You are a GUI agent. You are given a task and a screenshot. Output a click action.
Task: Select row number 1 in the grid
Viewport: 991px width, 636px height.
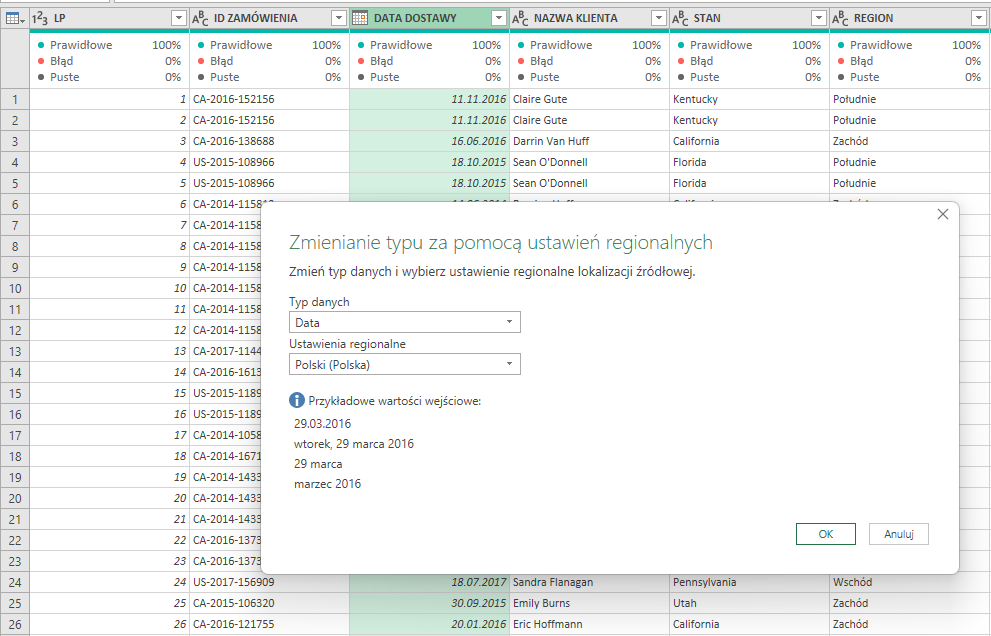point(11,99)
